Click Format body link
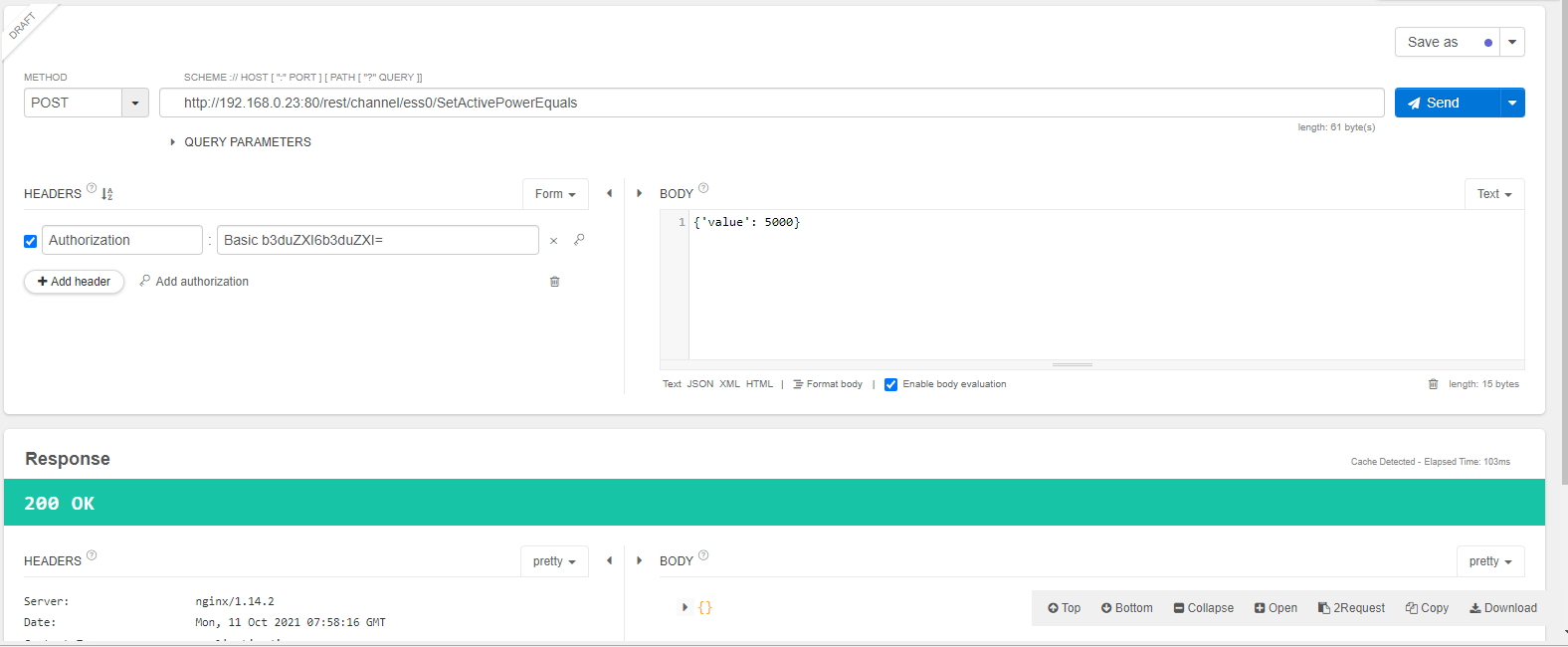 point(828,384)
